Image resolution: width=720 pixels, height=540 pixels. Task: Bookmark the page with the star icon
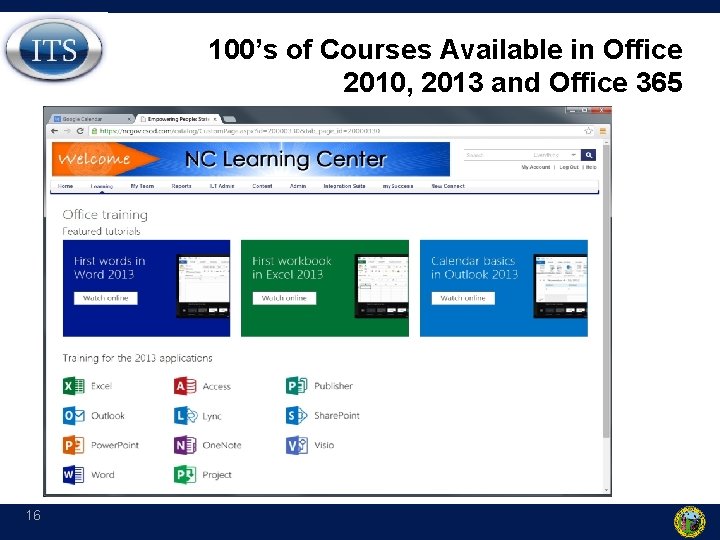click(x=588, y=131)
